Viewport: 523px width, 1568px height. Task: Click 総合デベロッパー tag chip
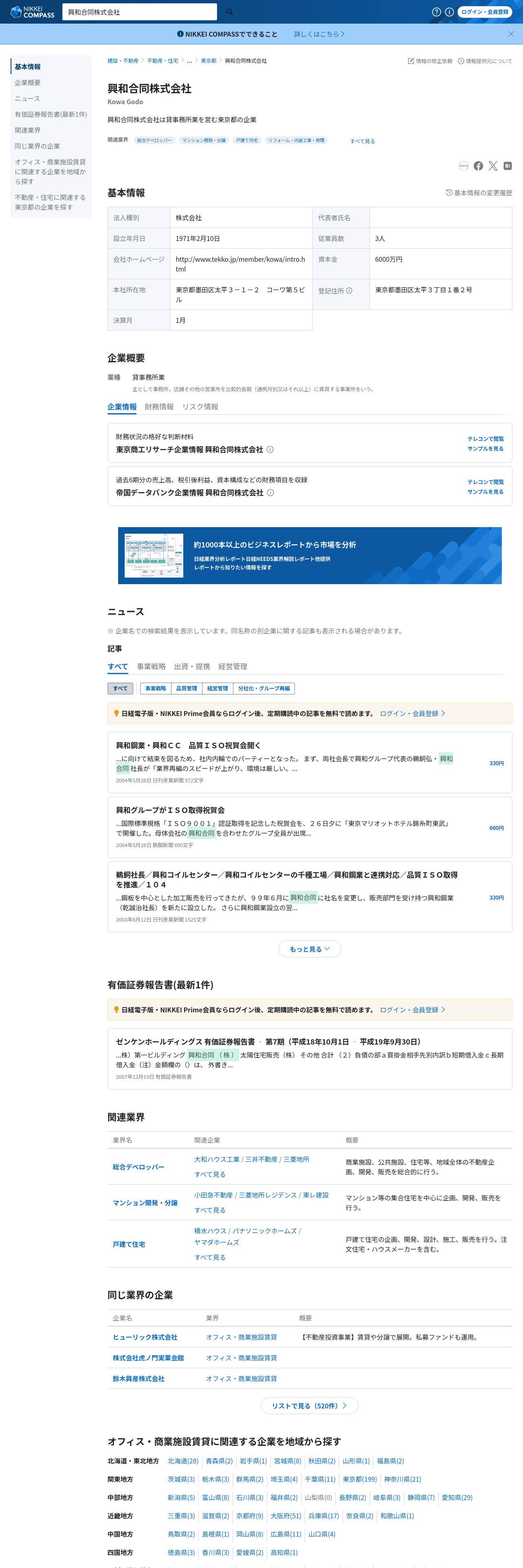pos(154,140)
